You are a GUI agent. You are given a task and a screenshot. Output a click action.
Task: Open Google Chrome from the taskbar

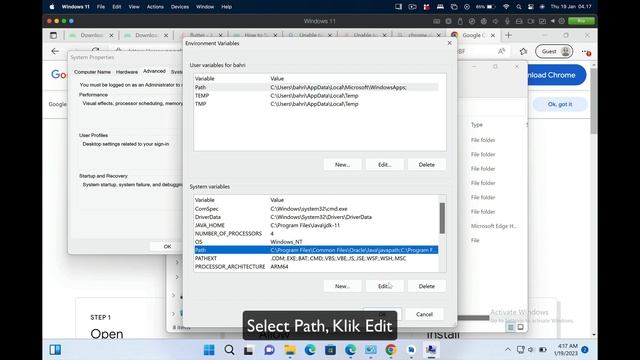coord(391,350)
